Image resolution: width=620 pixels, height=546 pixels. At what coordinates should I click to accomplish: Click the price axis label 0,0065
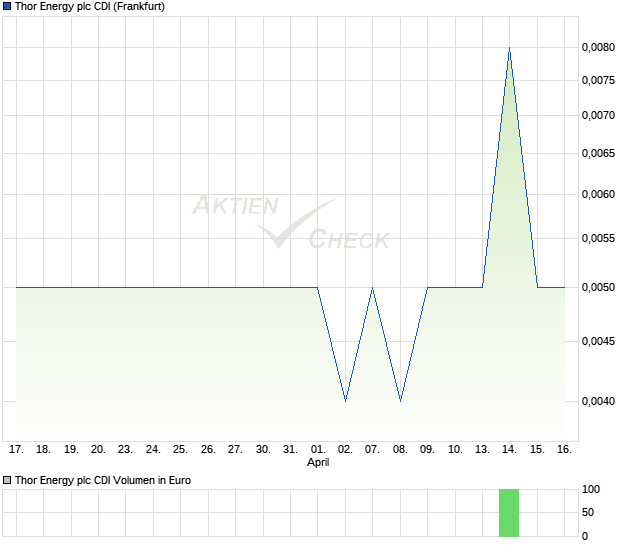[x=598, y=153]
